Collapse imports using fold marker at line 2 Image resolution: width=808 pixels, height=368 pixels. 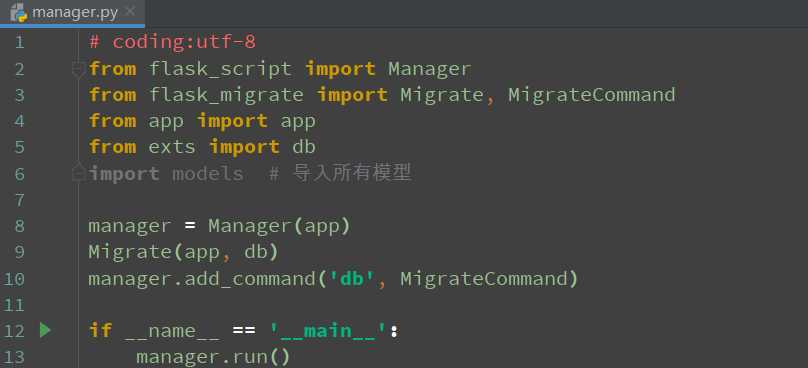(78, 69)
